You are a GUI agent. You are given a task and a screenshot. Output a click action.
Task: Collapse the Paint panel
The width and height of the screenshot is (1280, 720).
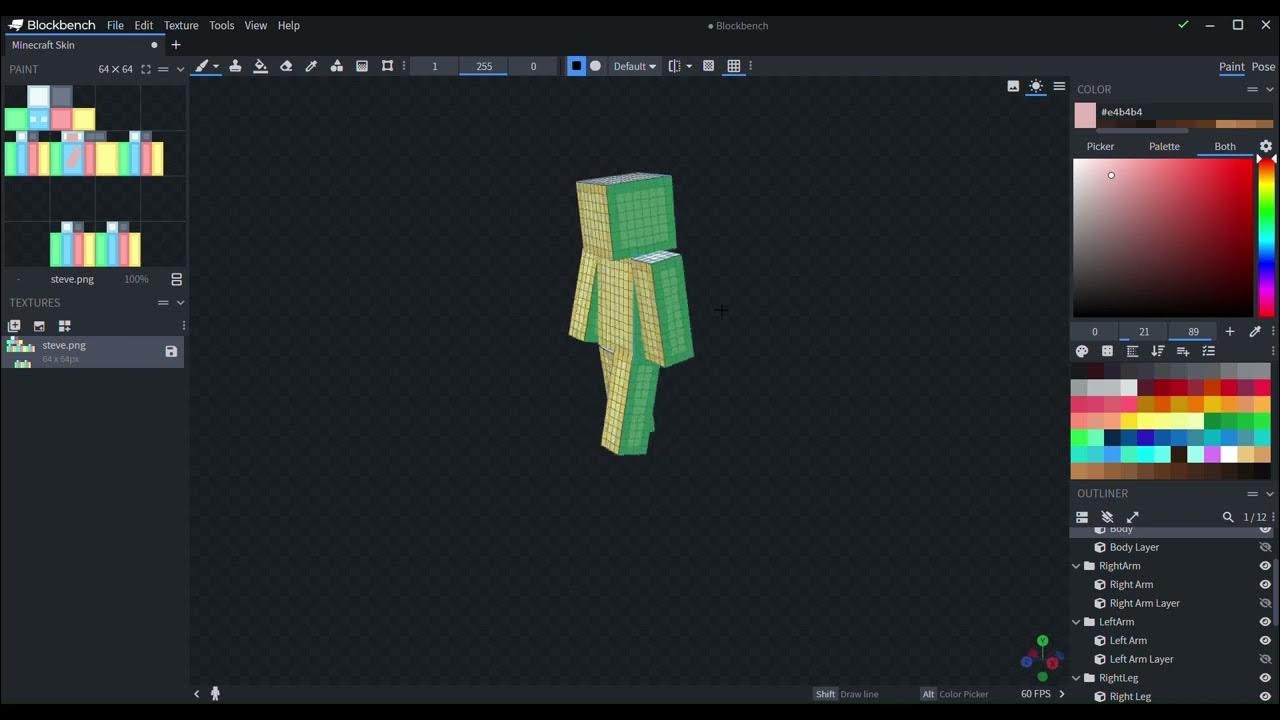click(180, 69)
